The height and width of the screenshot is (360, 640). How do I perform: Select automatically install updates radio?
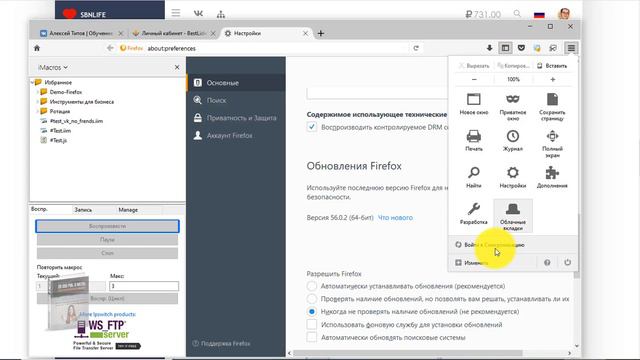[311, 286]
